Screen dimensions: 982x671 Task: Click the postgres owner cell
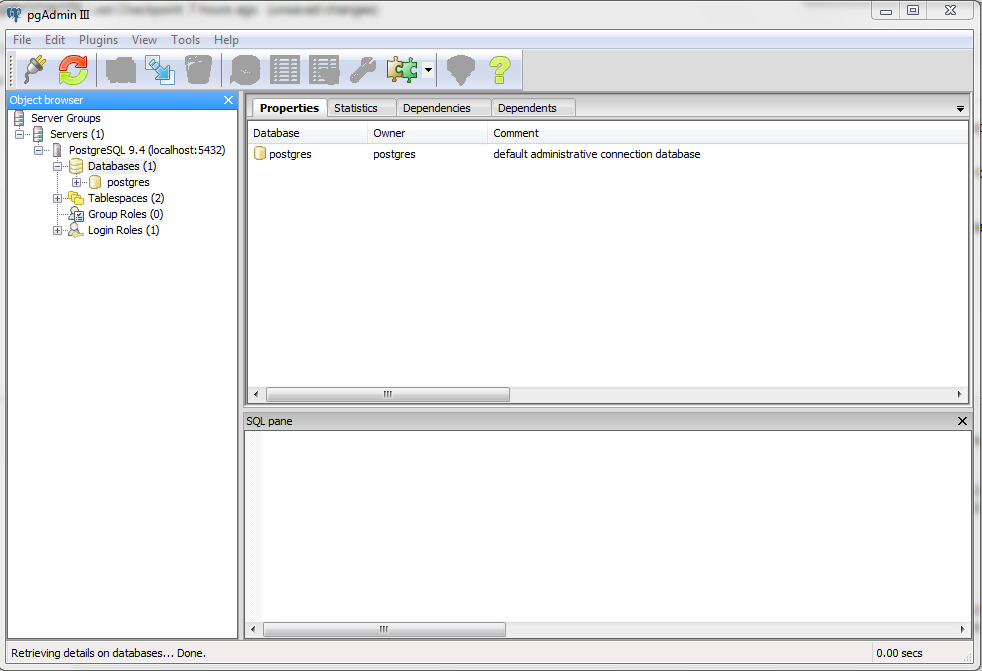coord(394,154)
